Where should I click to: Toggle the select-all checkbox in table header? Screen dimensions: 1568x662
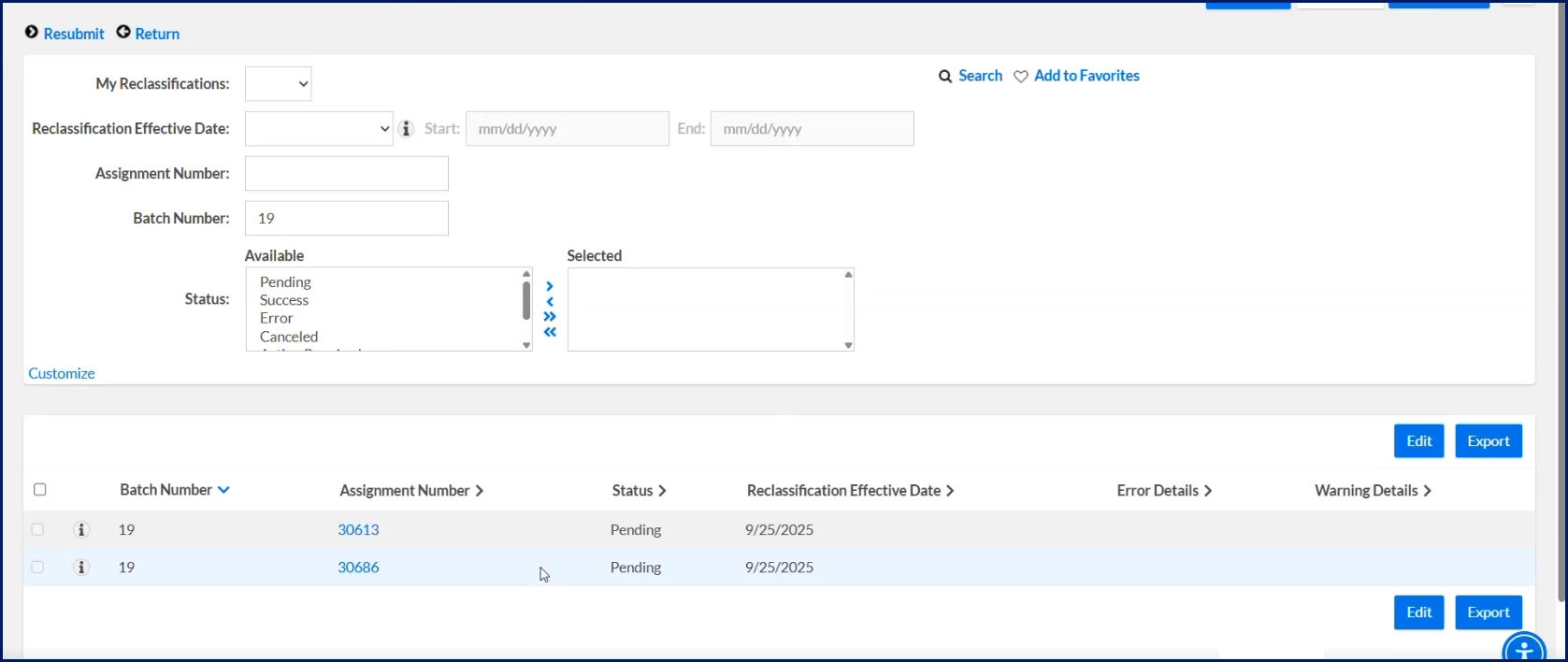[x=39, y=490]
